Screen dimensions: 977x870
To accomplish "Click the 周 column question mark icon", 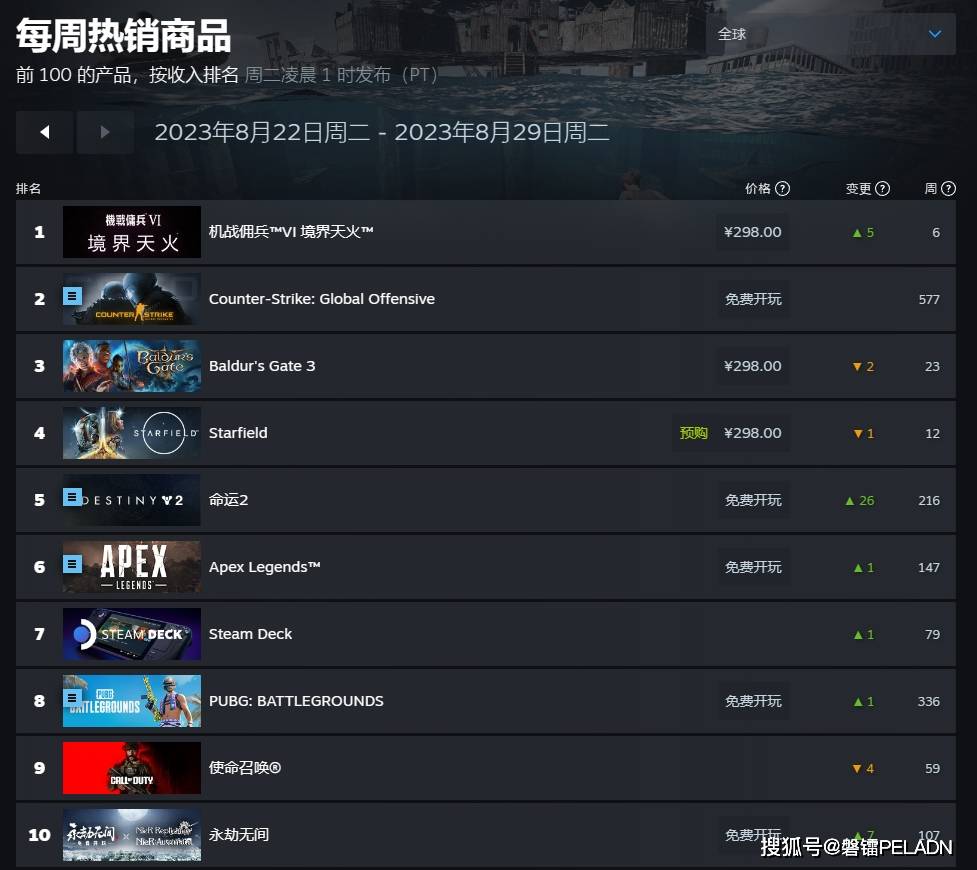I will (x=948, y=189).
